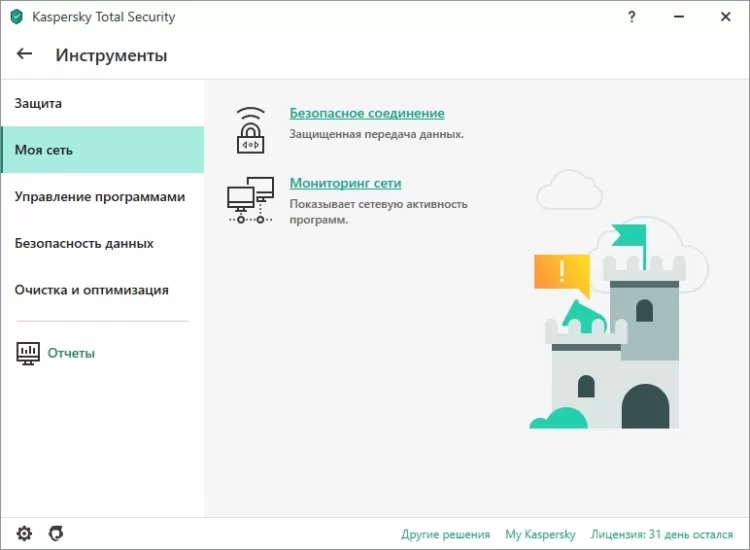The width and height of the screenshot is (750, 550).
Task: Click the Kaspersky Total Security title text
Action: coord(104,17)
